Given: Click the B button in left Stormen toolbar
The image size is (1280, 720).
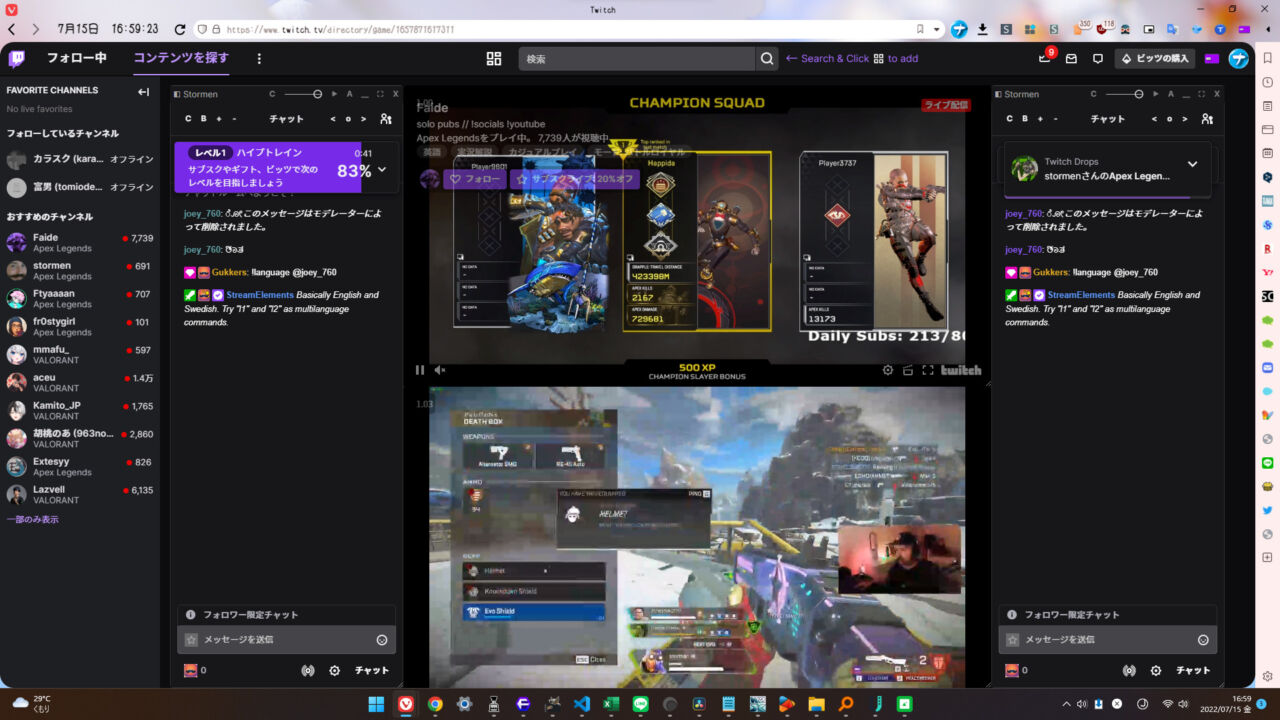Looking at the screenshot, I should tap(203, 119).
